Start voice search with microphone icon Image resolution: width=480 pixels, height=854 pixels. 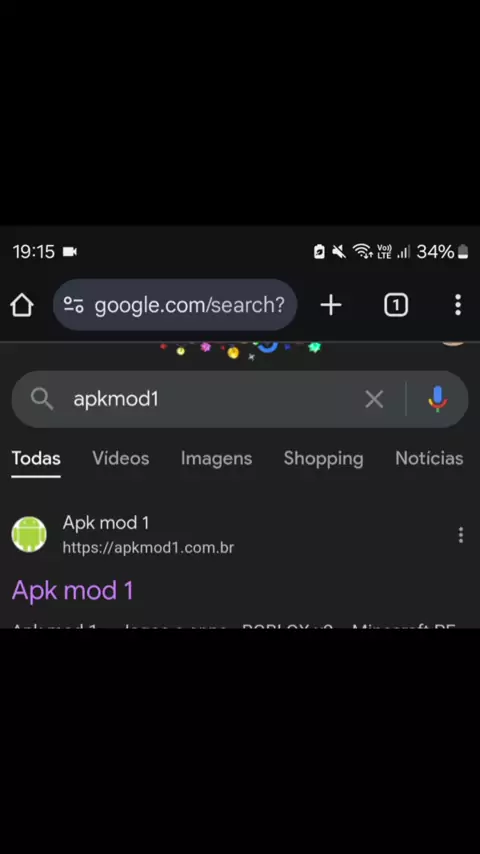tap(438, 399)
